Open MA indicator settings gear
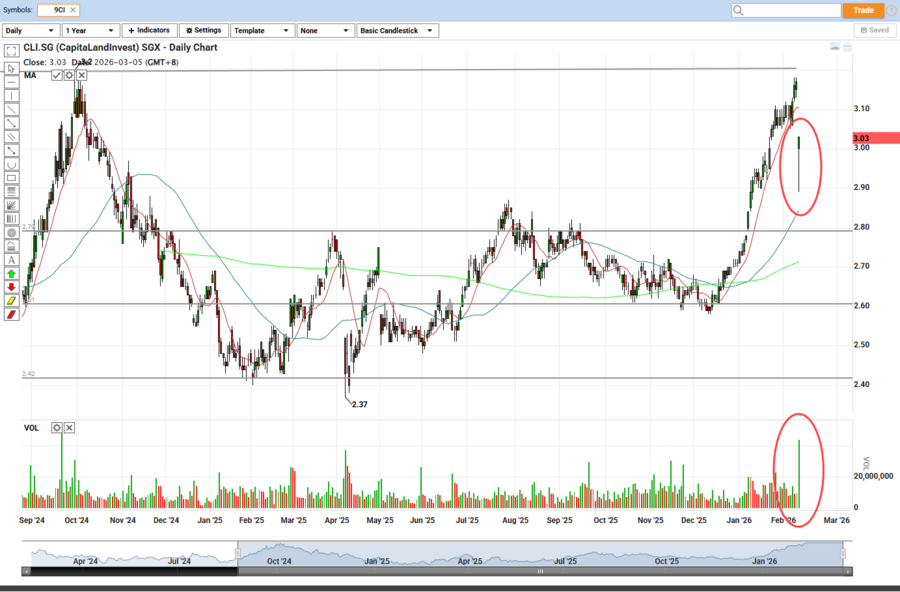The image size is (900, 592). pyautogui.click(x=69, y=75)
